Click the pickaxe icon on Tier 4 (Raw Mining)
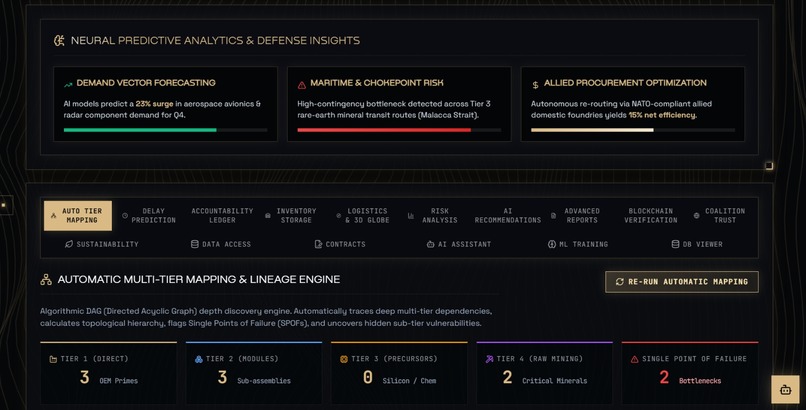 tap(489, 359)
